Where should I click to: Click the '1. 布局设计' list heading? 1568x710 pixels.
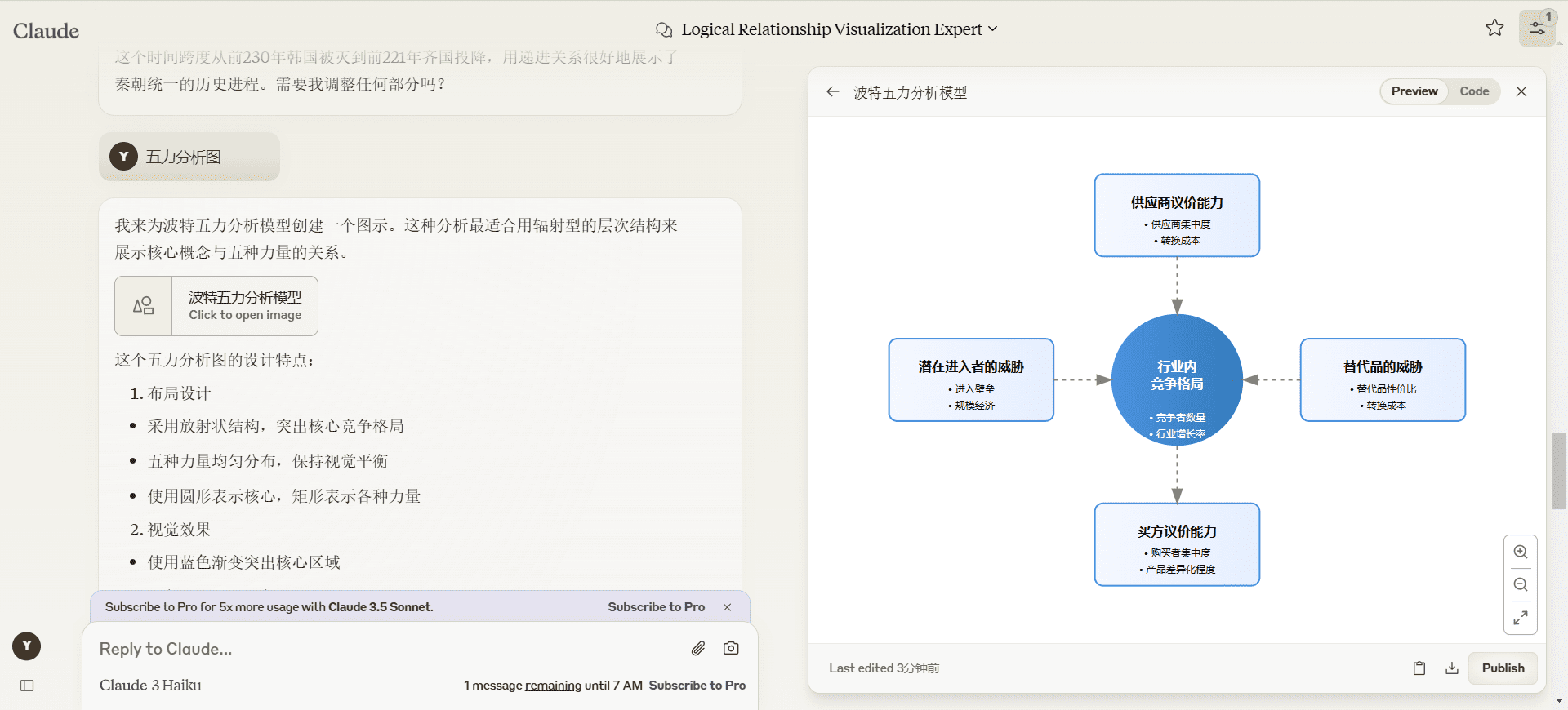pos(170,393)
